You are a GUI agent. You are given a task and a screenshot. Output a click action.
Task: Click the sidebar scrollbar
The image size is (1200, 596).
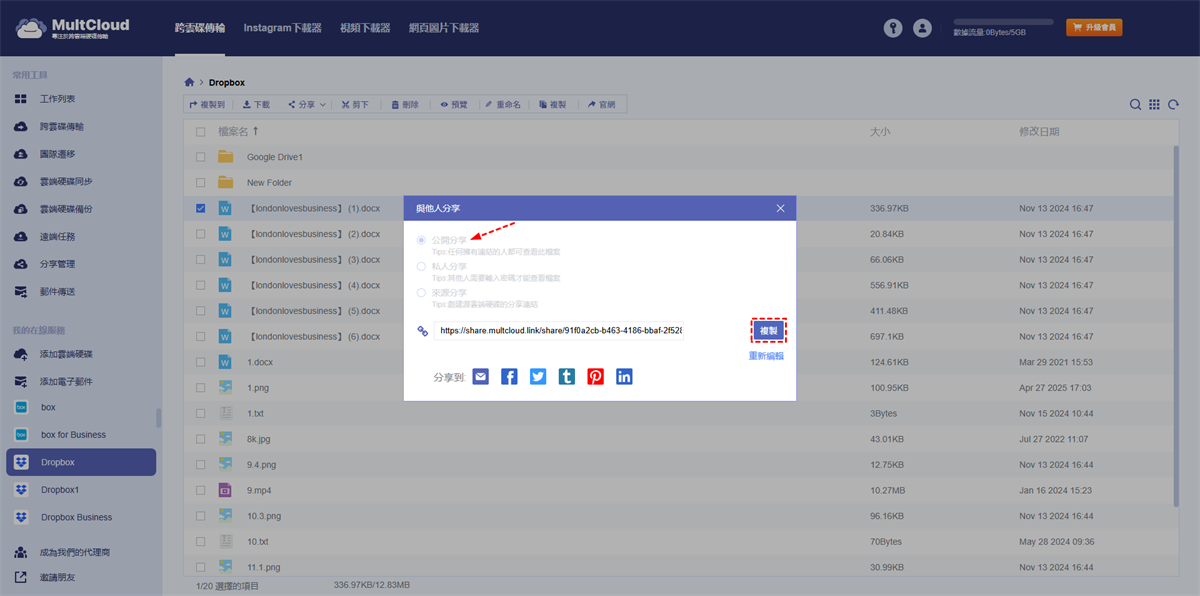point(158,418)
